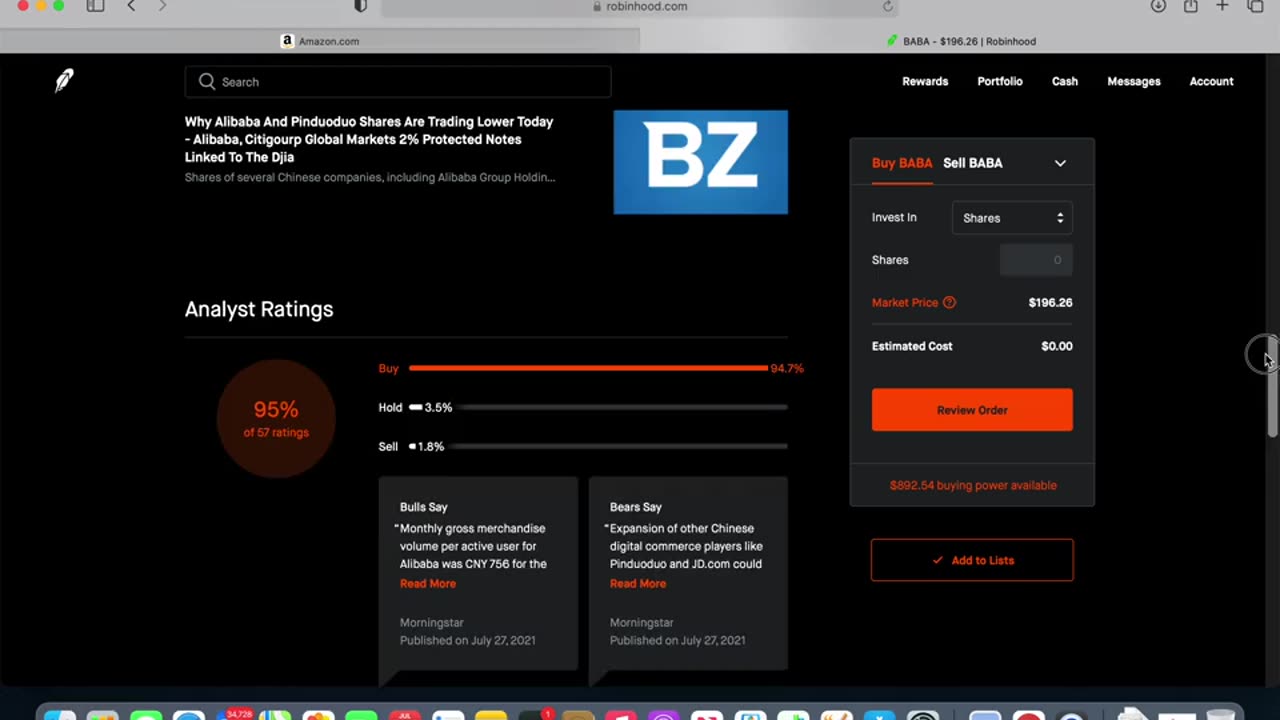
Task: Click the Bears Say card title
Action: coord(636,507)
